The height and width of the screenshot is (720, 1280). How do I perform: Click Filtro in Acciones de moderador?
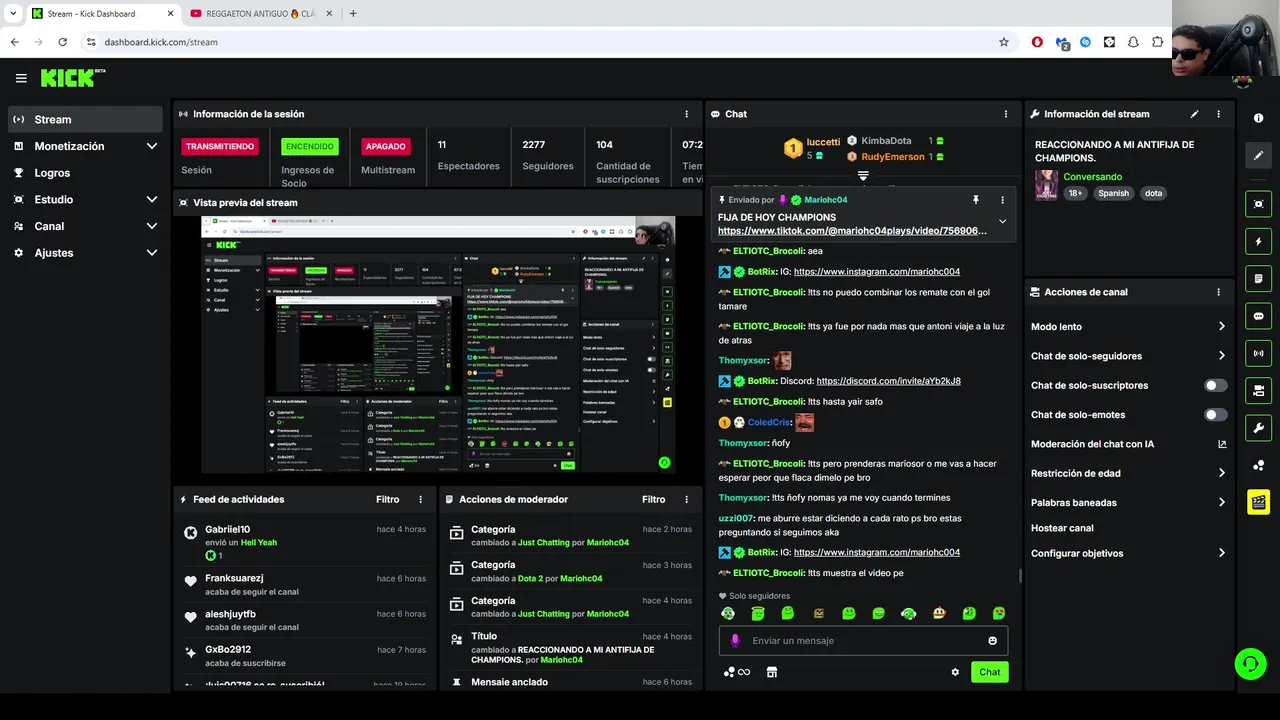pyautogui.click(x=654, y=499)
